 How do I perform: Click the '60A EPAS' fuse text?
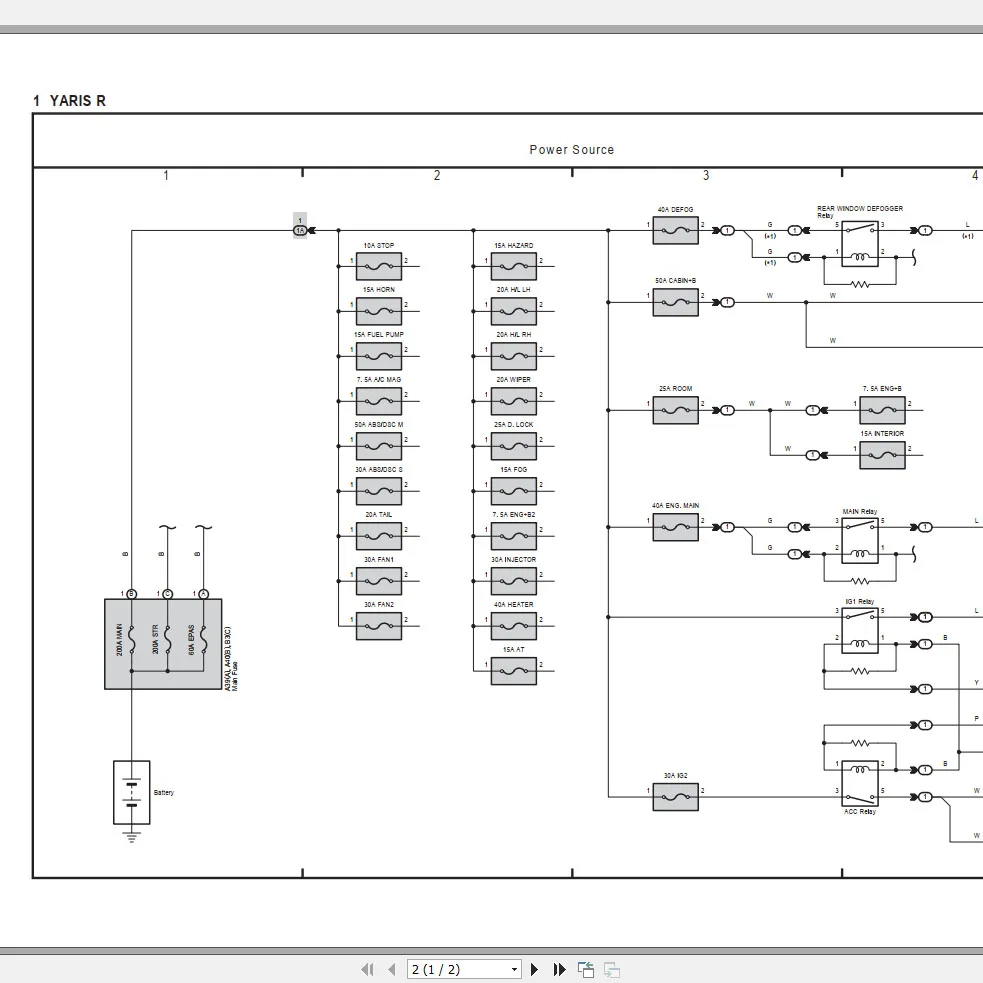[192, 640]
